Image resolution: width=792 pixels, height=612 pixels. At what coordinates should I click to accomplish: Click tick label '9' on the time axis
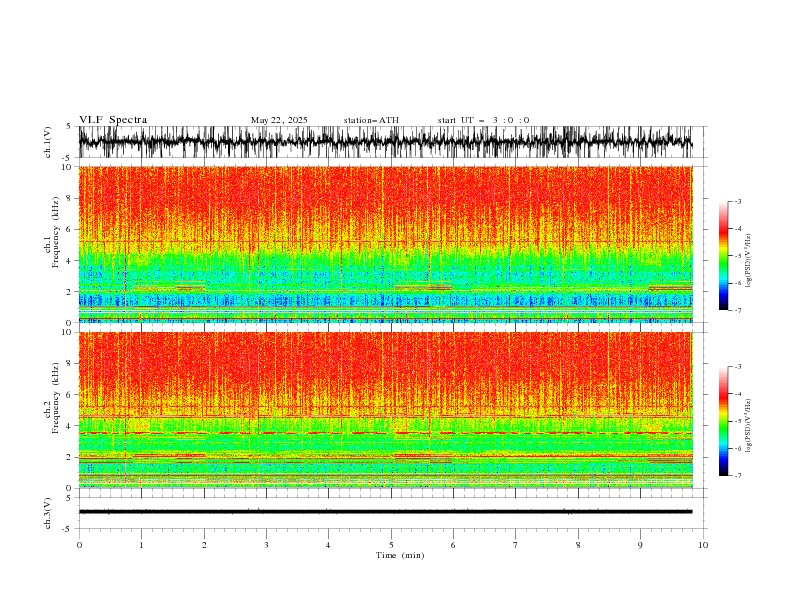tap(640, 545)
